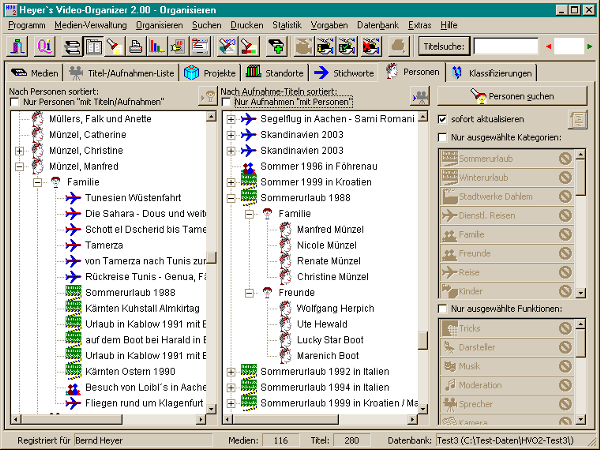Screen dimensions: 600x450
Task: Click the people icon button above right tree
Action: (420, 97)
